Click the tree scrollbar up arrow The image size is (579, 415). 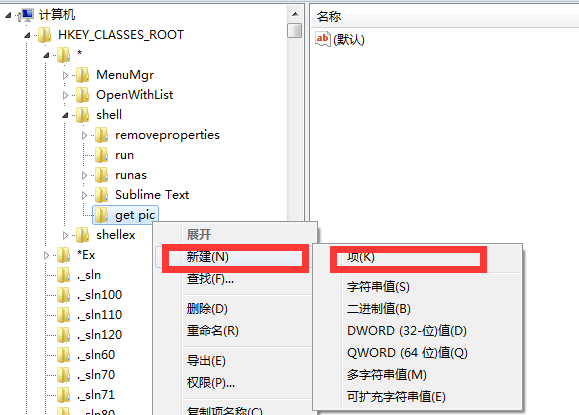tap(295, 14)
